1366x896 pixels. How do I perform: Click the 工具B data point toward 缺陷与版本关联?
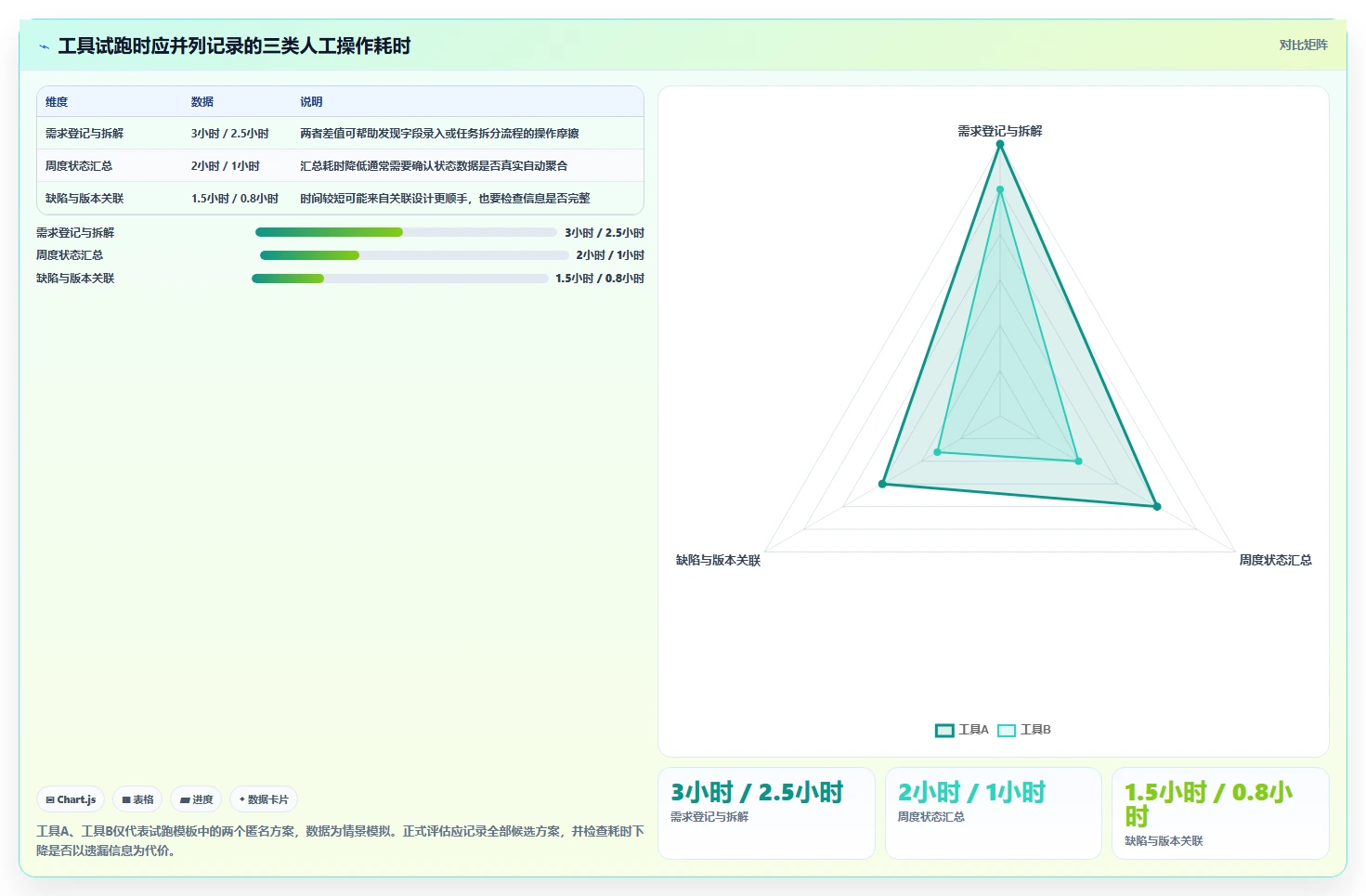tap(937, 452)
